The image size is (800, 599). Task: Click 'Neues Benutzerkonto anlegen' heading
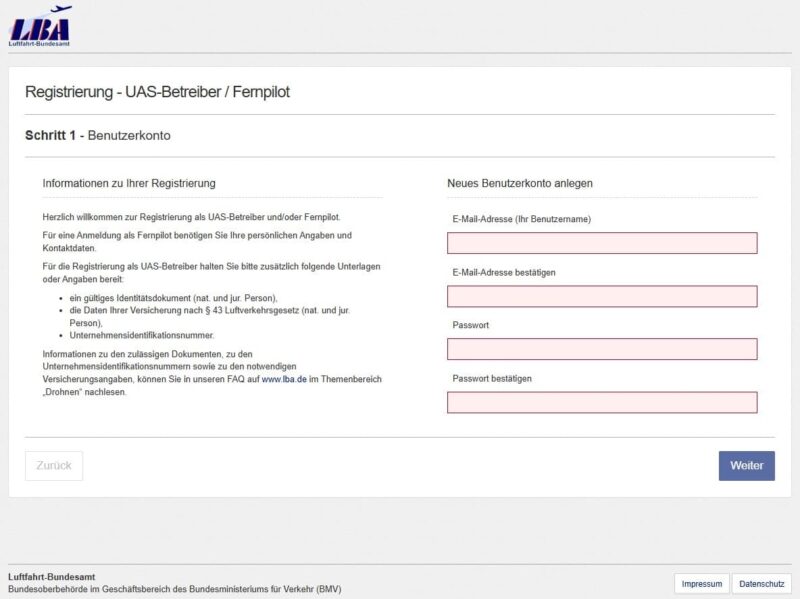tap(520, 183)
